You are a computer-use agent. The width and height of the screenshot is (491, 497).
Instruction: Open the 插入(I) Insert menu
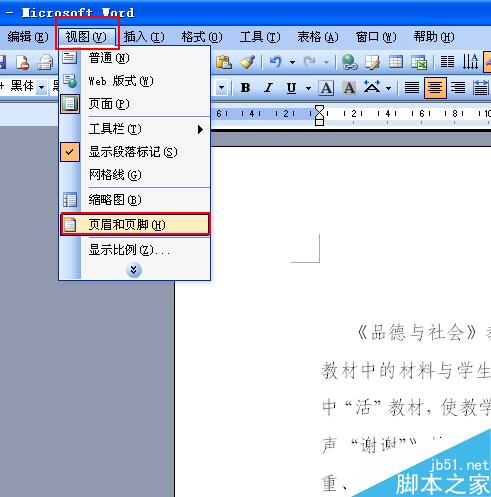tap(144, 37)
